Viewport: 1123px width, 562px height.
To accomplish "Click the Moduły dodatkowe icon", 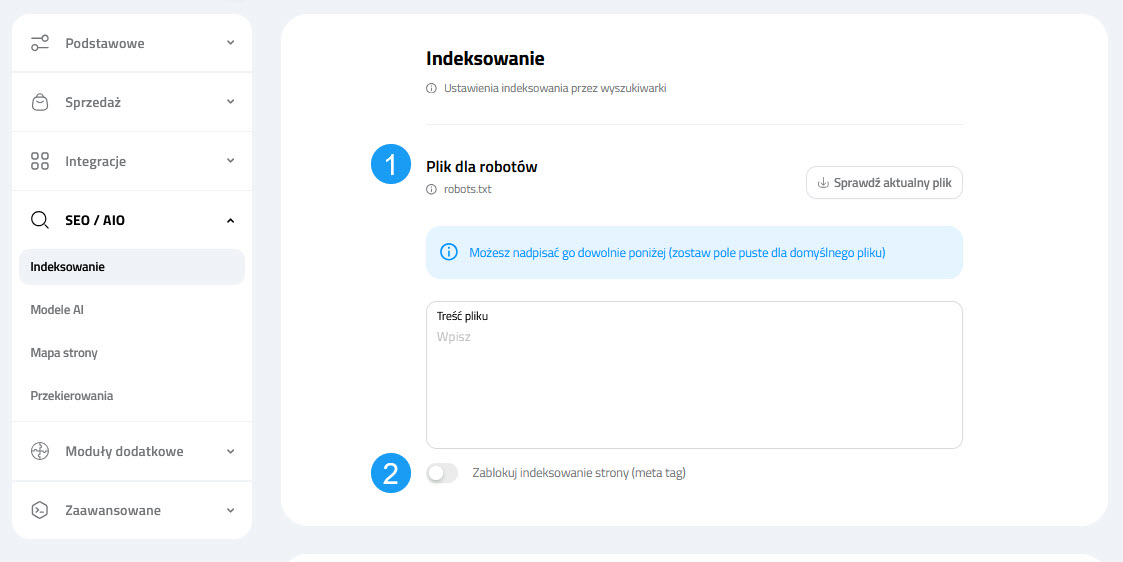I will [40, 451].
